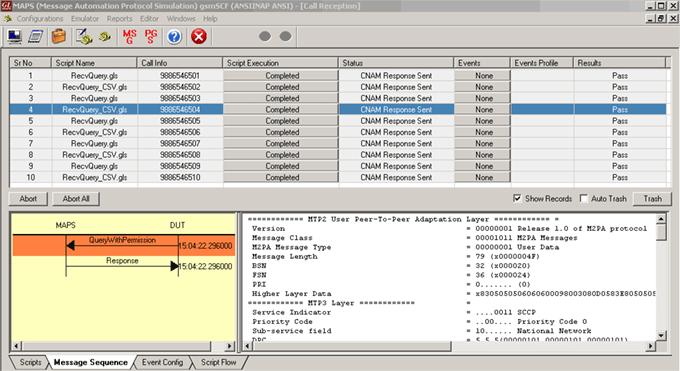Click sequence diagram right scroll arrow
Screen dimensions: 680x371
click(x=229, y=346)
